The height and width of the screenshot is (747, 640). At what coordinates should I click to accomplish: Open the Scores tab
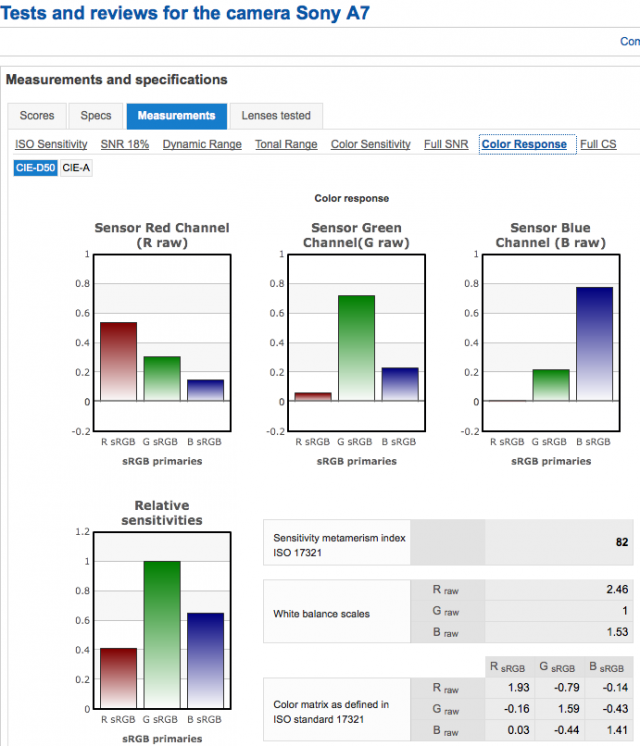click(37, 116)
